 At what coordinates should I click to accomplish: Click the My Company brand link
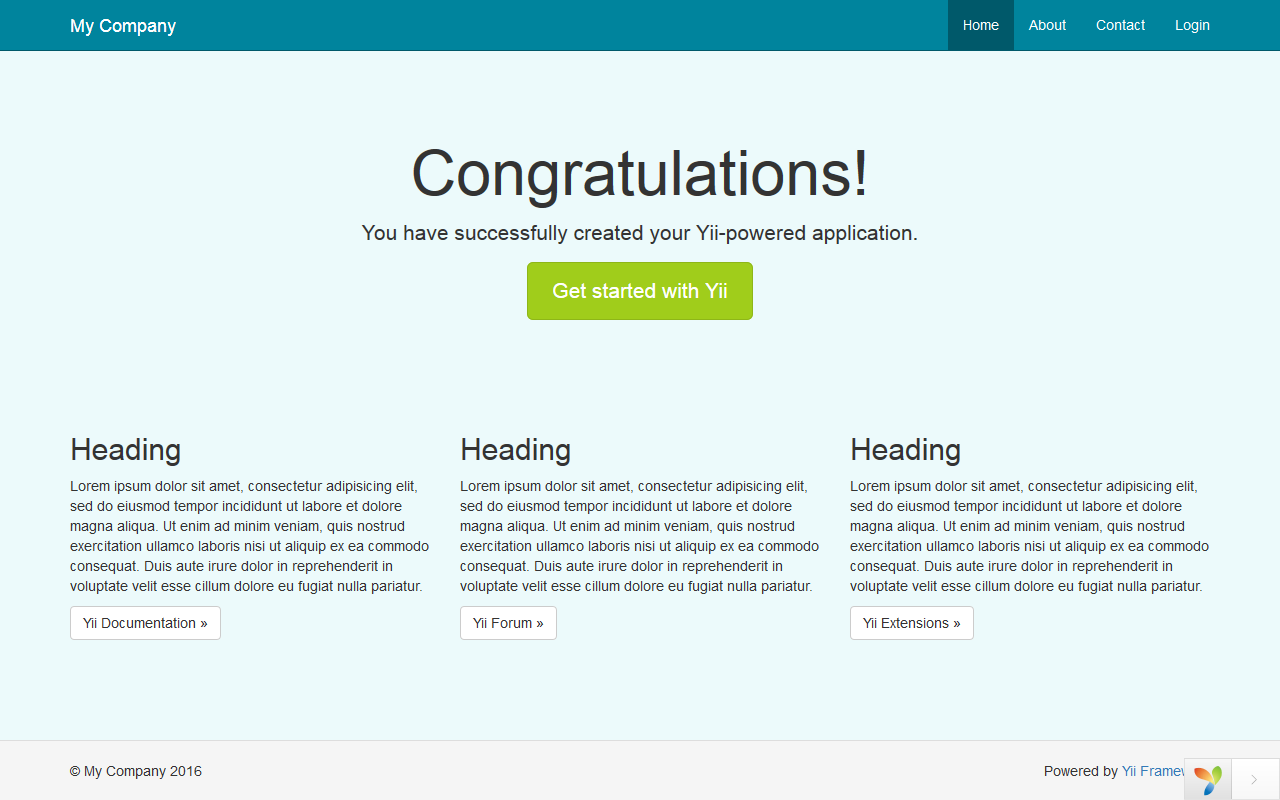click(123, 25)
